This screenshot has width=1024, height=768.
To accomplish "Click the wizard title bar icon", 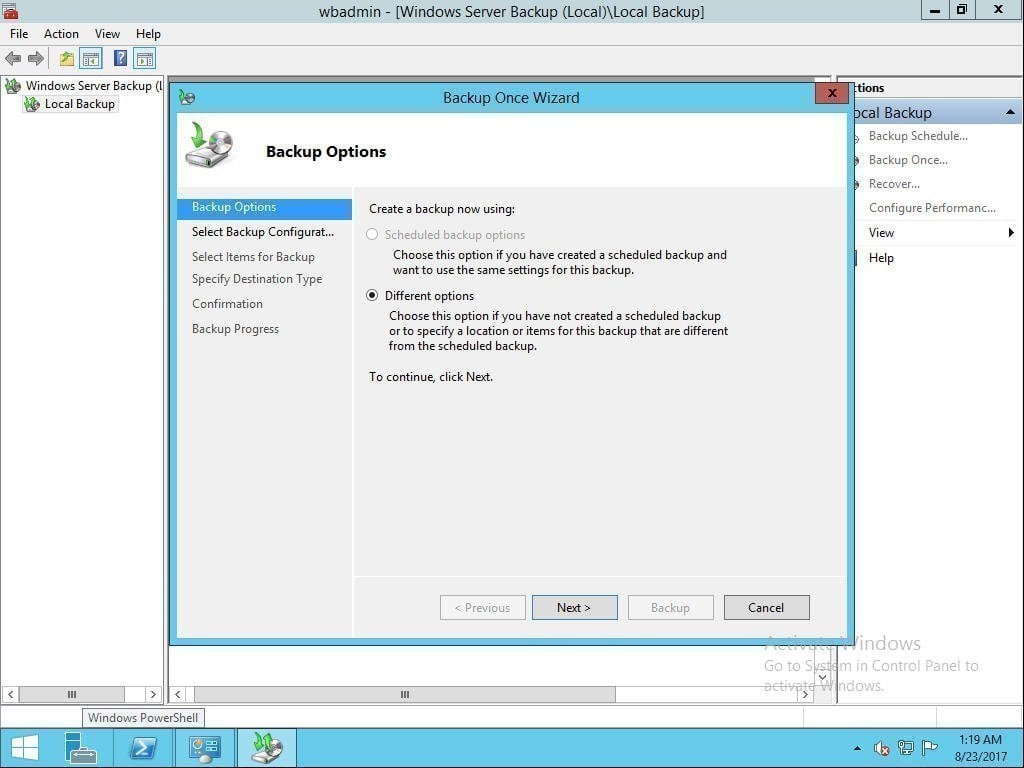I will [187, 98].
